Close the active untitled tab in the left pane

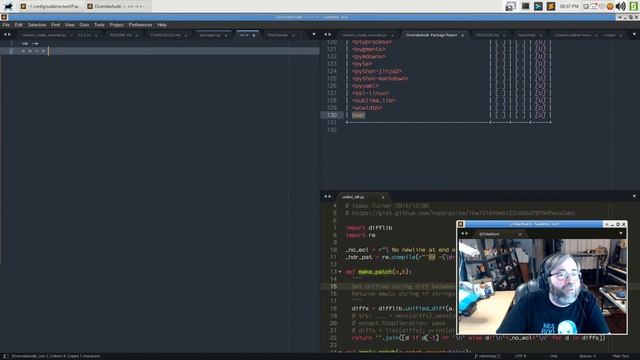(254, 36)
